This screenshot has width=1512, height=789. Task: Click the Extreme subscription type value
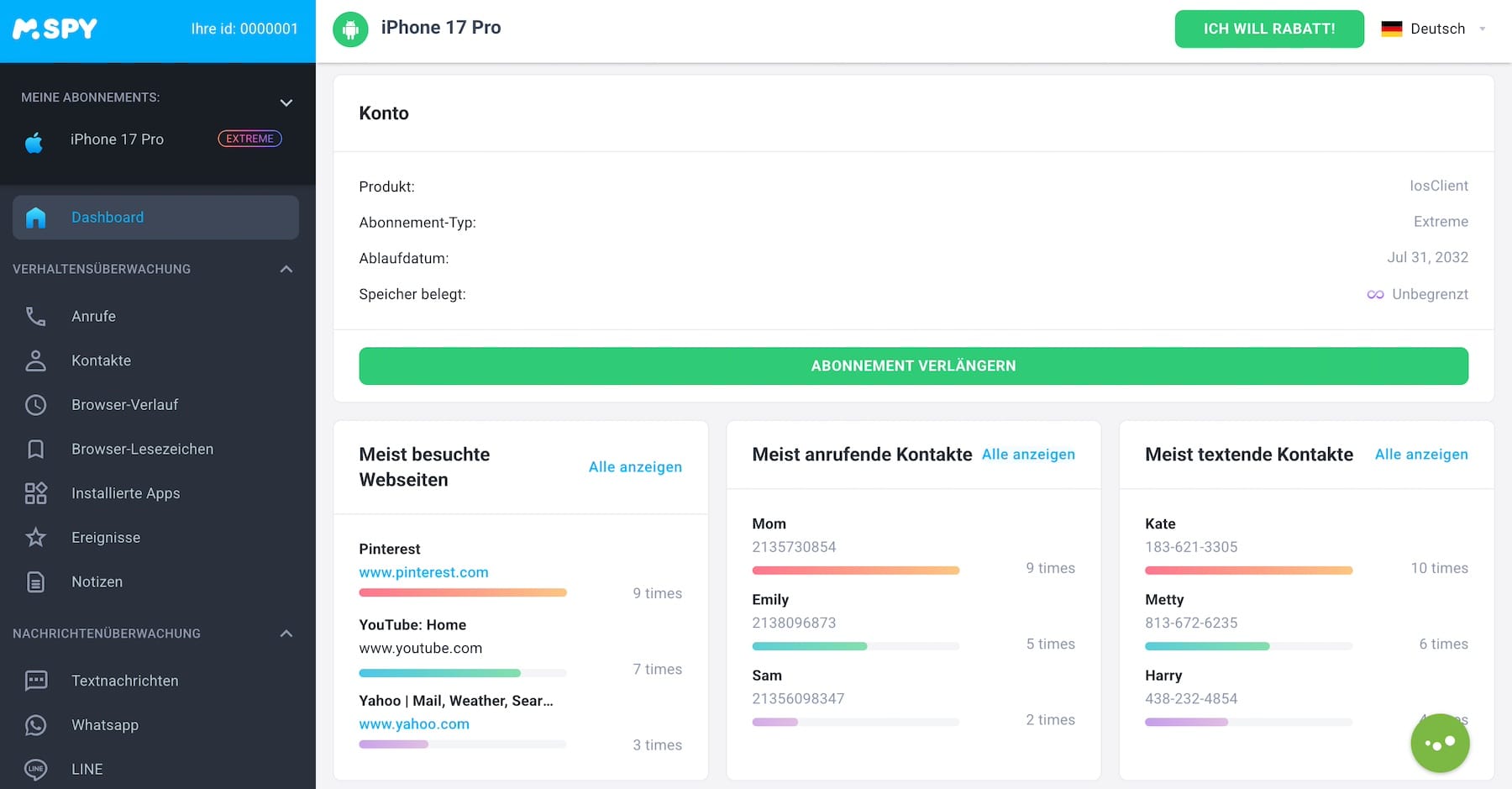click(x=1441, y=222)
